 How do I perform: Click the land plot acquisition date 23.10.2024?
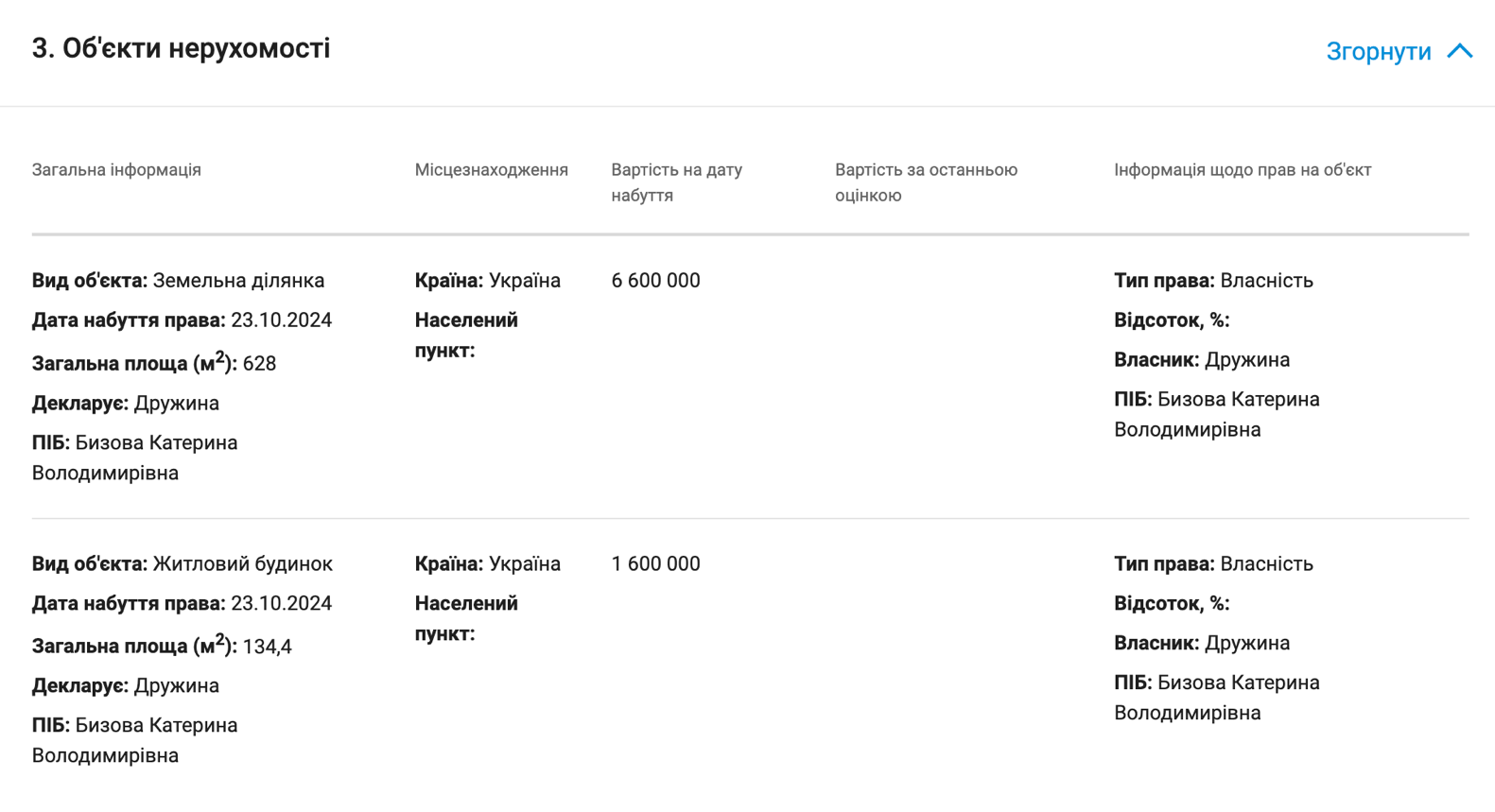click(281, 320)
